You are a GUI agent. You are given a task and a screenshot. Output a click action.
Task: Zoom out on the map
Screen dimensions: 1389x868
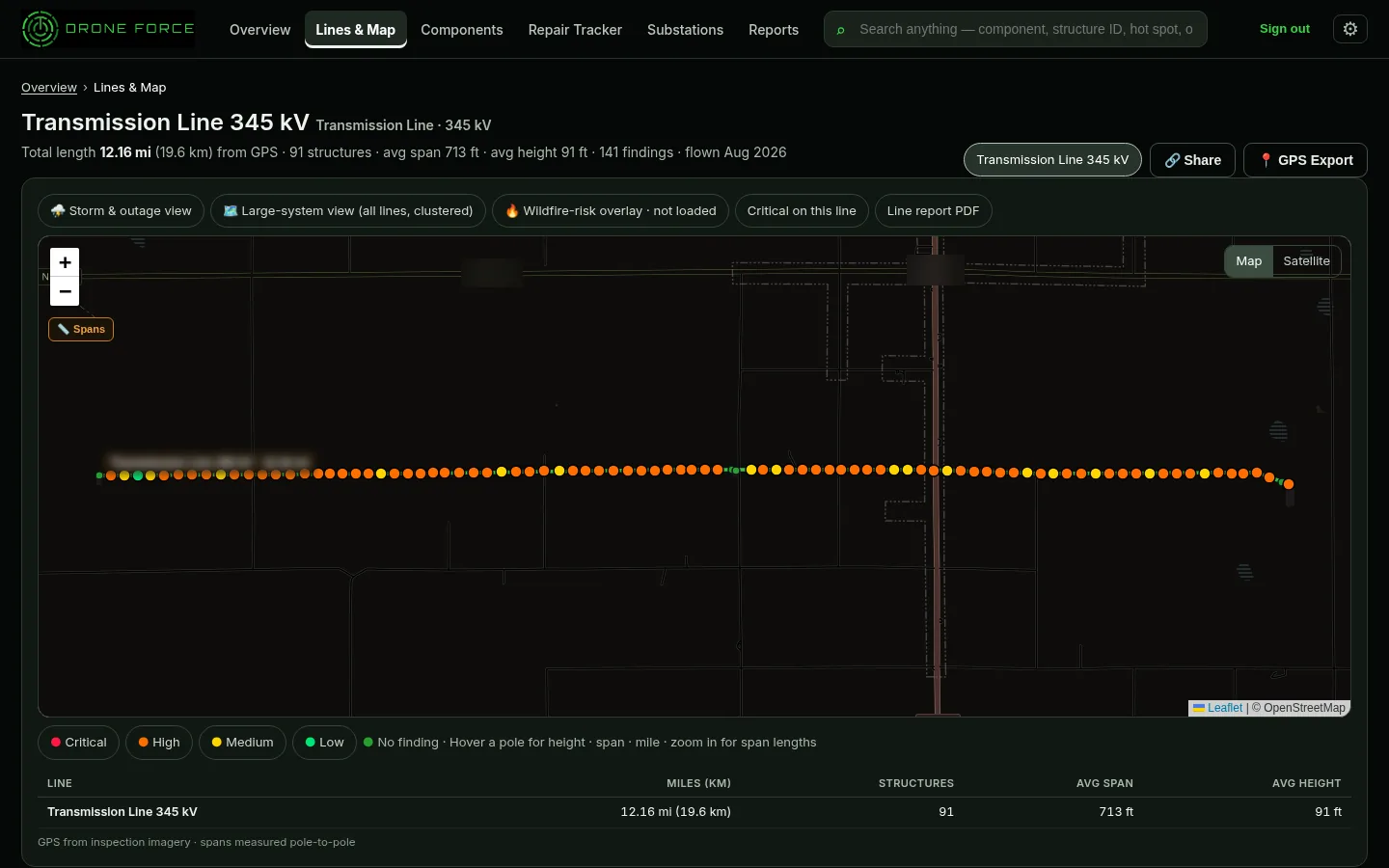click(65, 291)
